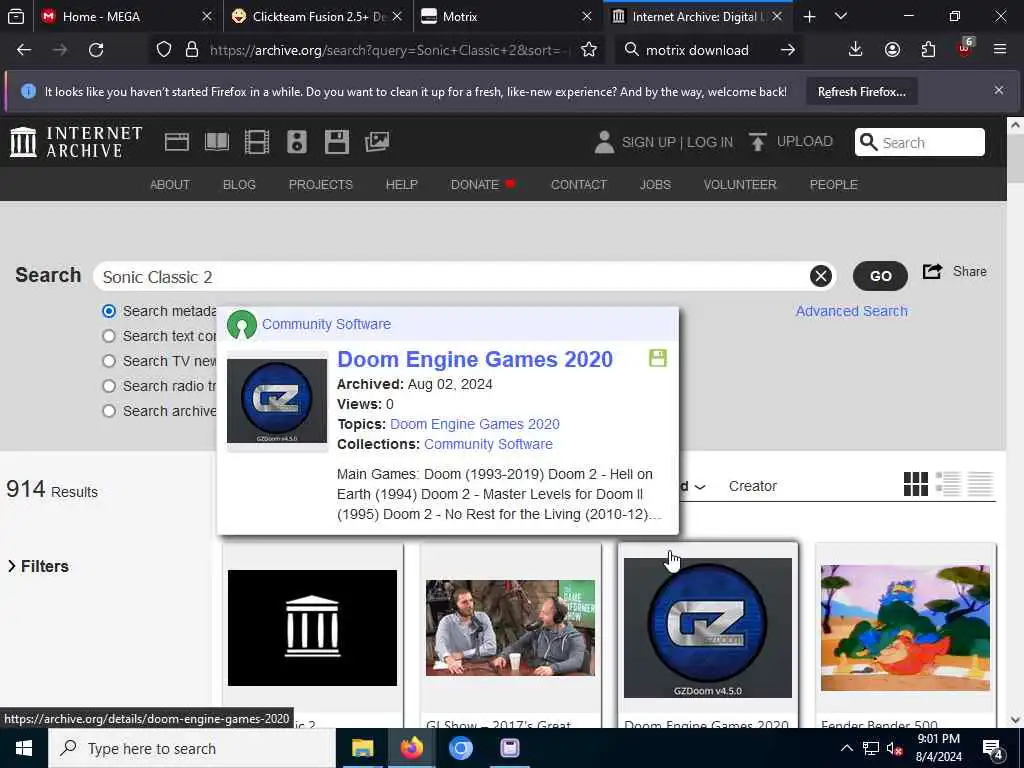Viewport: 1024px width, 768px height.
Task: Expand the Filters section
Action: click(38, 566)
